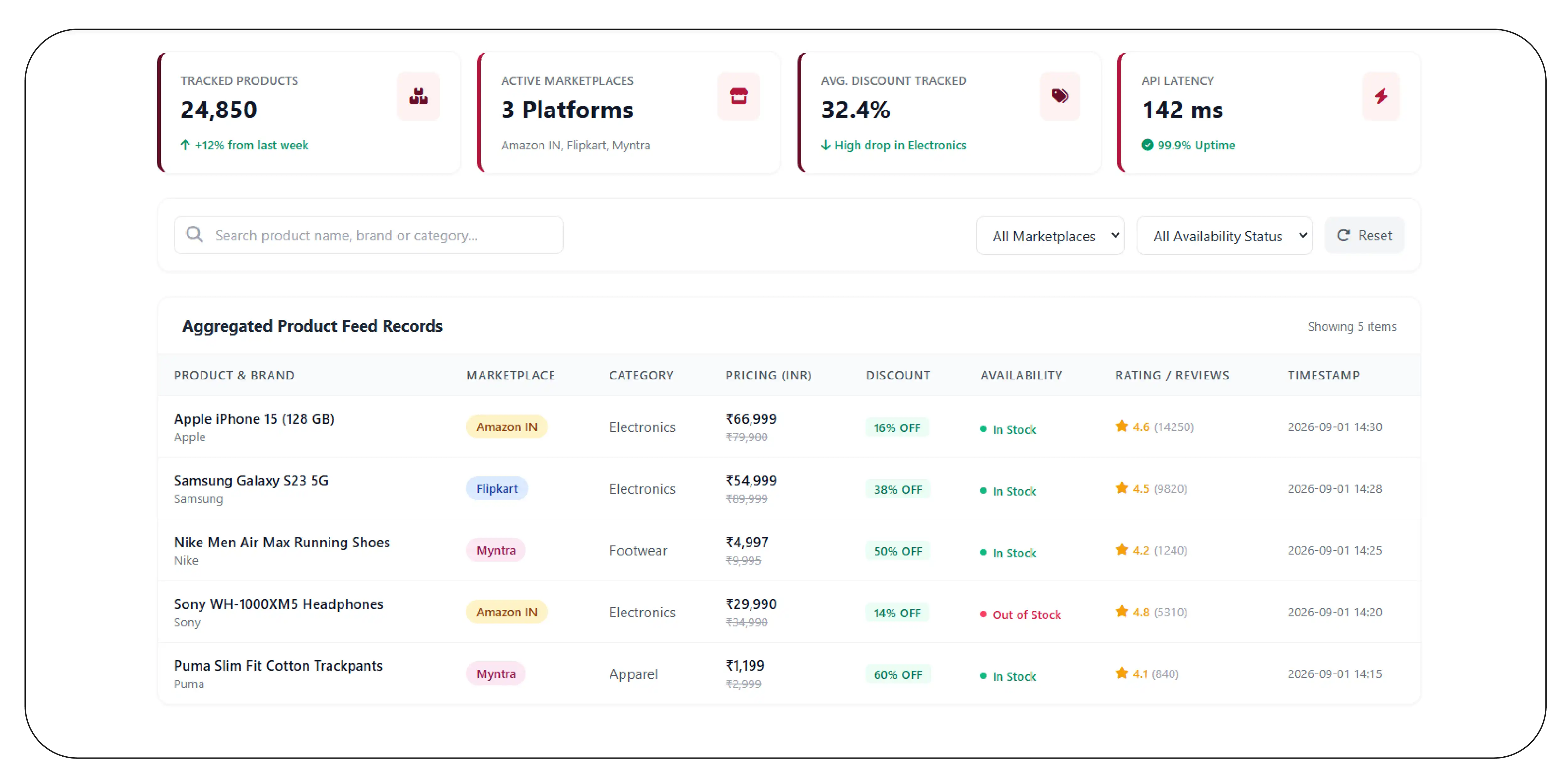Click the Myntra badge for Puma Trackpants

pyautogui.click(x=495, y=674)
